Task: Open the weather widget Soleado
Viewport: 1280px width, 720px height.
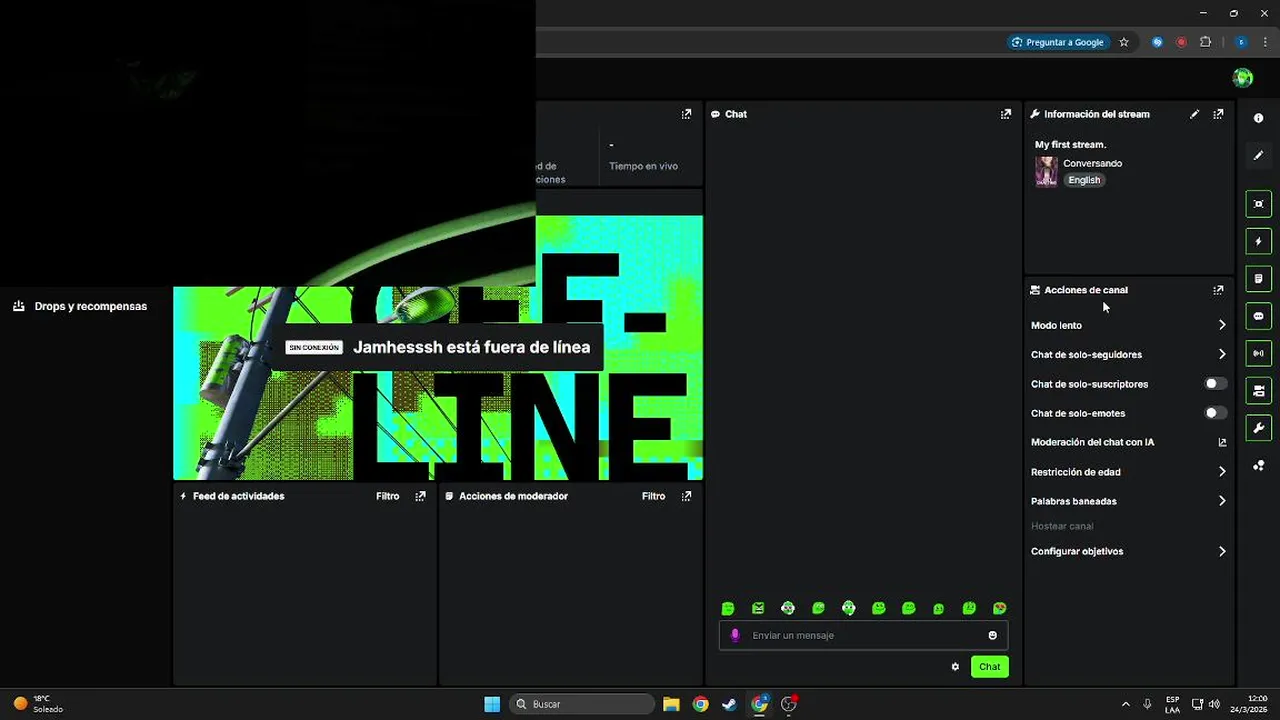Action: [38, 704]
